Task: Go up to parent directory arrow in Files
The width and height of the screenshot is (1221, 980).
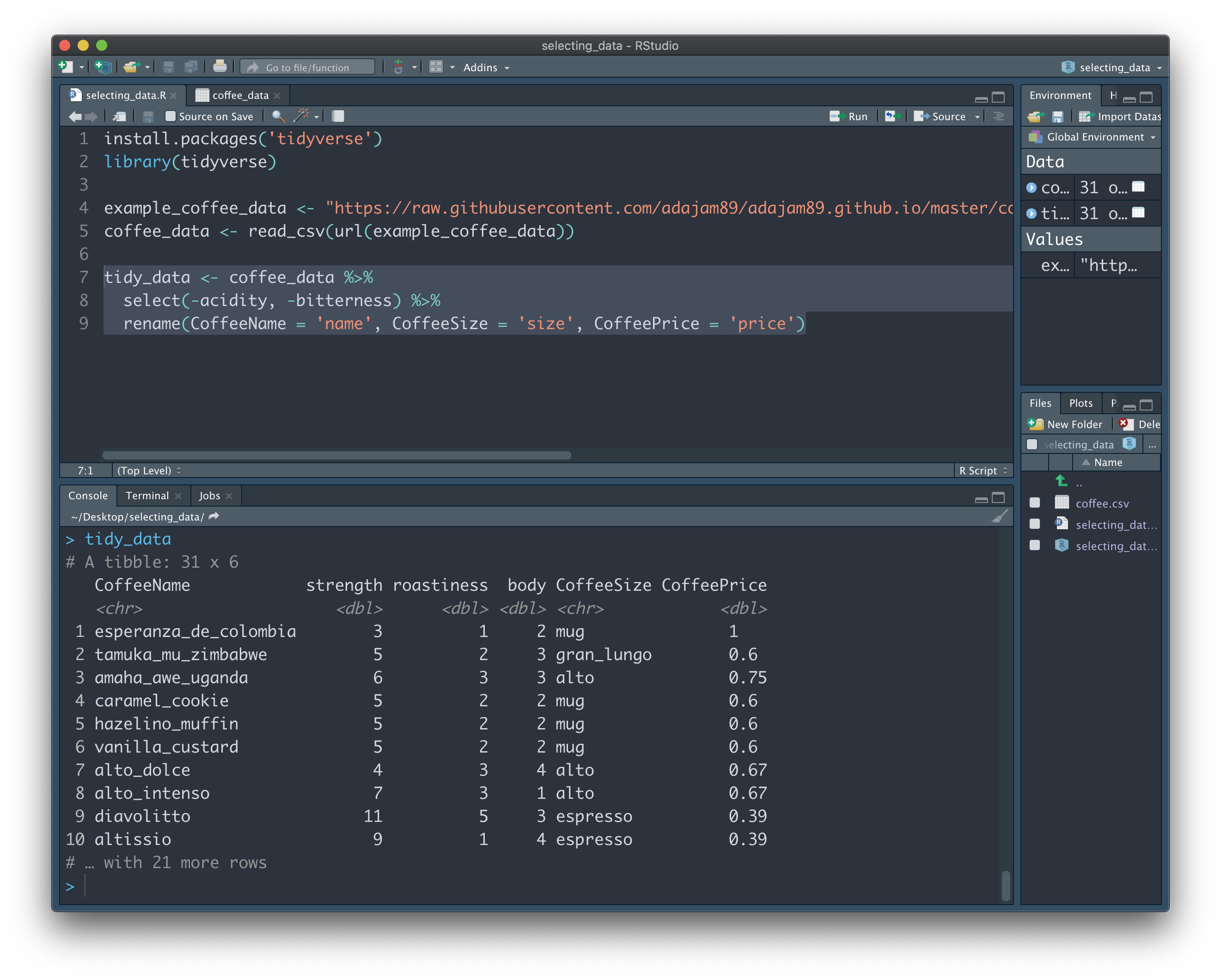Action: pos(1062,482)
